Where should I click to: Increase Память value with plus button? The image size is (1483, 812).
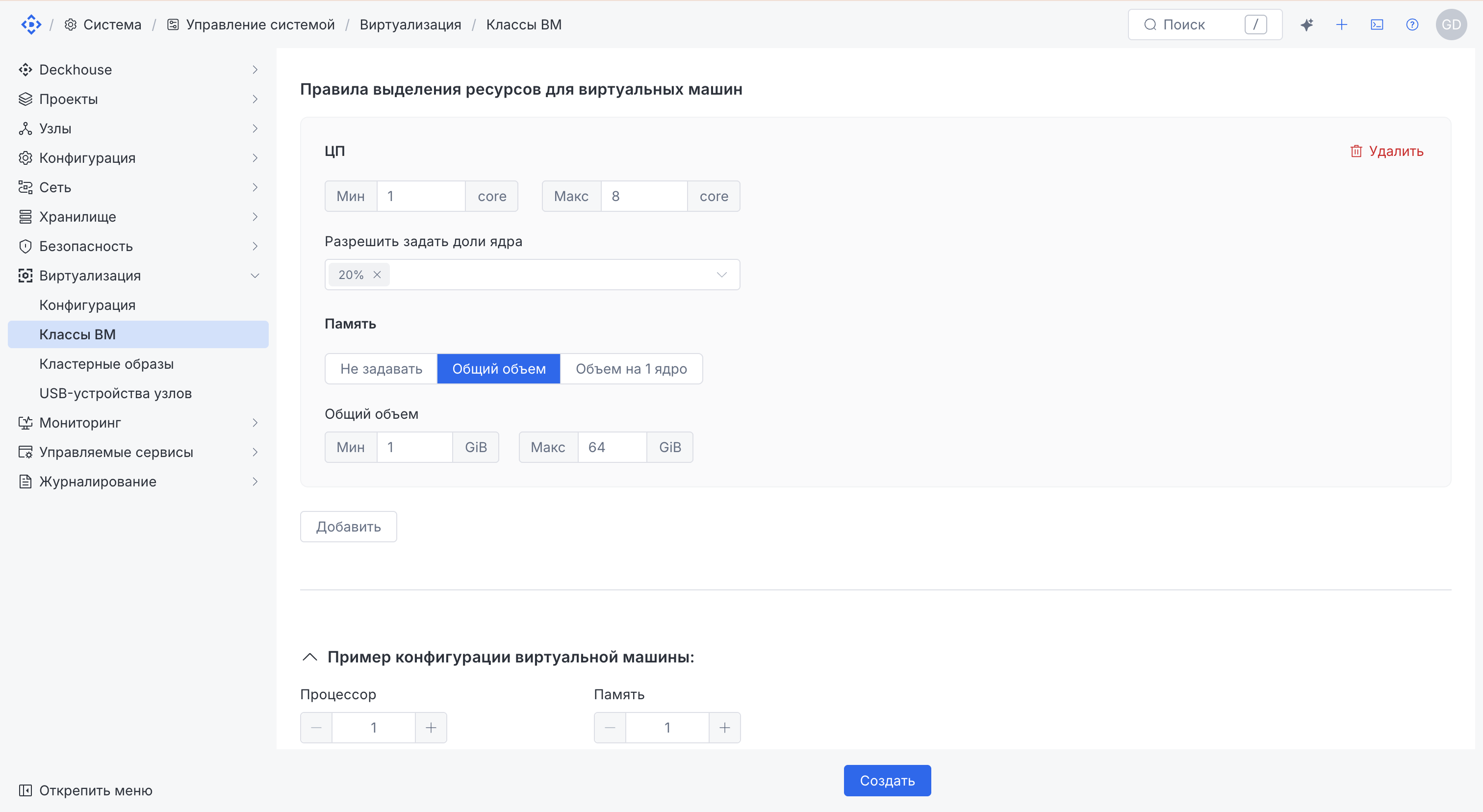(725, 728)
